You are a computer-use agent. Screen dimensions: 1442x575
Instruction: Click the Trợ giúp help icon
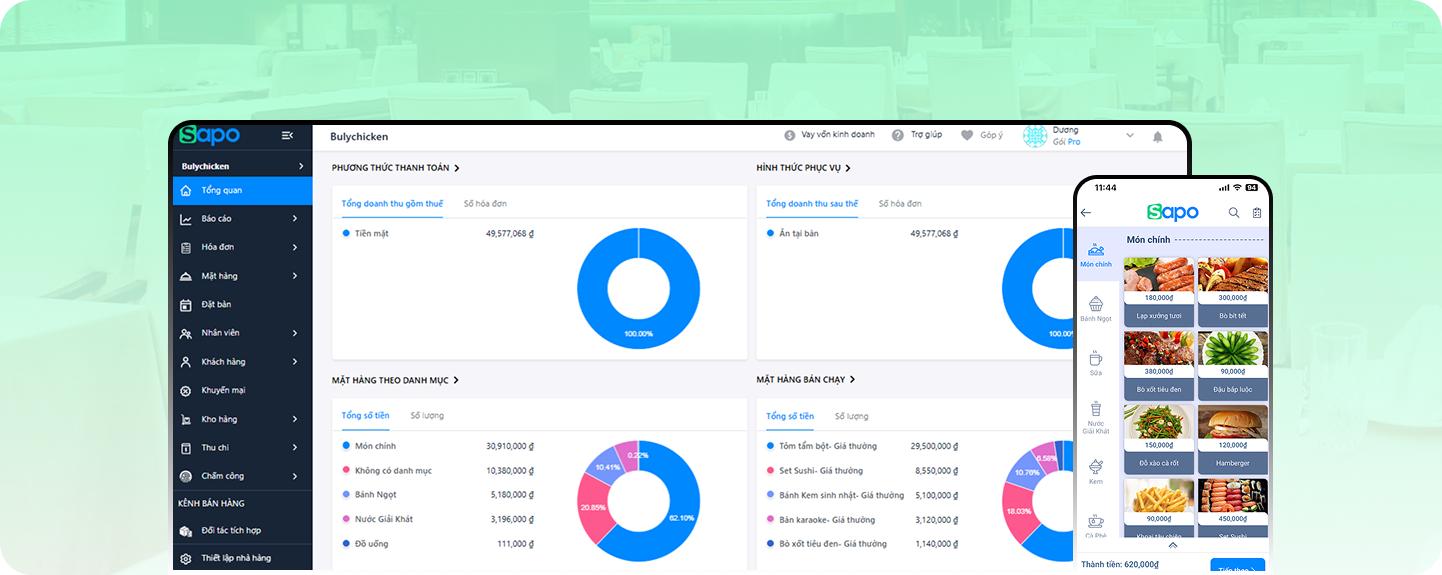click(898, 135)
